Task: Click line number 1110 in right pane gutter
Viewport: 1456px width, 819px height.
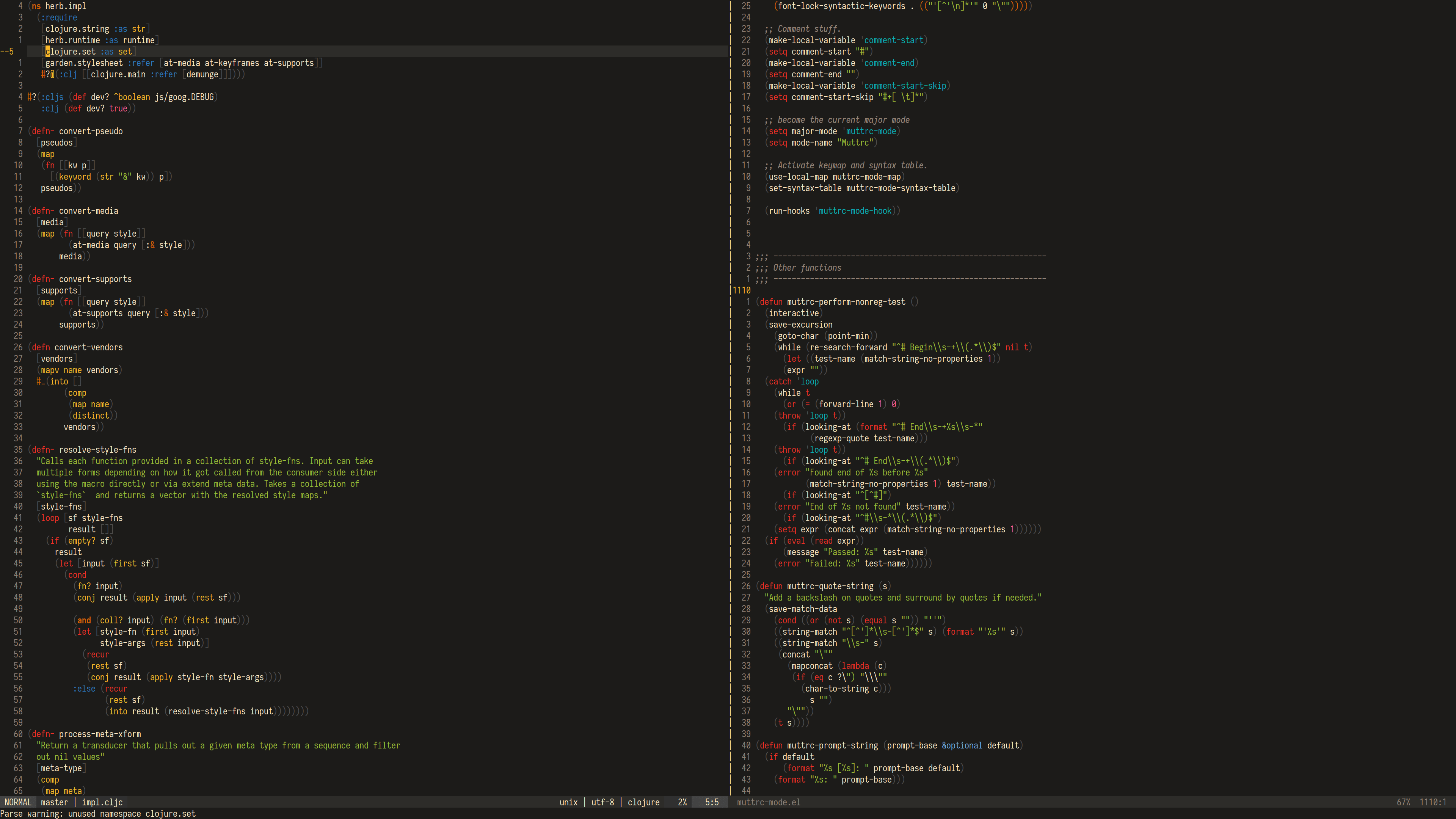Action: tap(742, 290)
